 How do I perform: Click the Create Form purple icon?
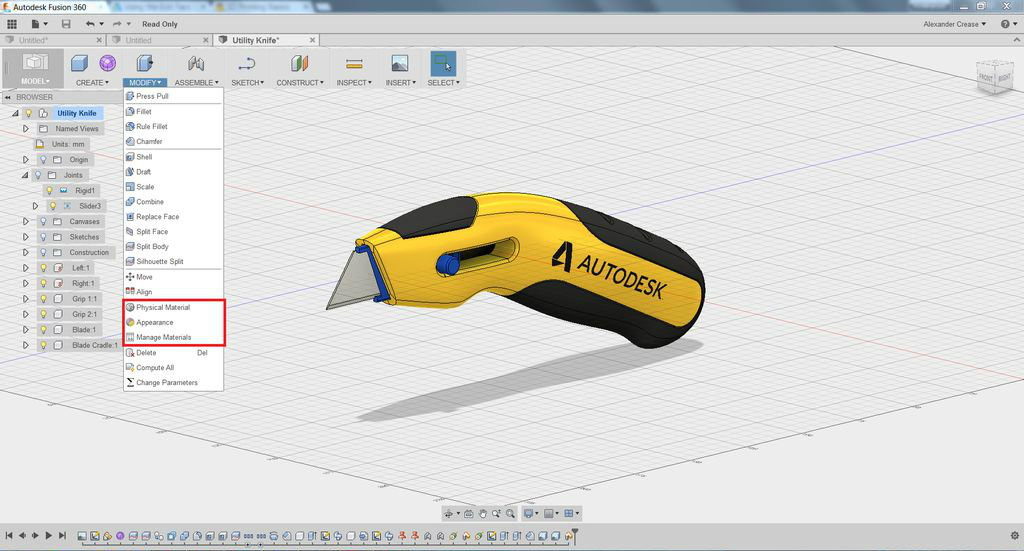(108, 63)
